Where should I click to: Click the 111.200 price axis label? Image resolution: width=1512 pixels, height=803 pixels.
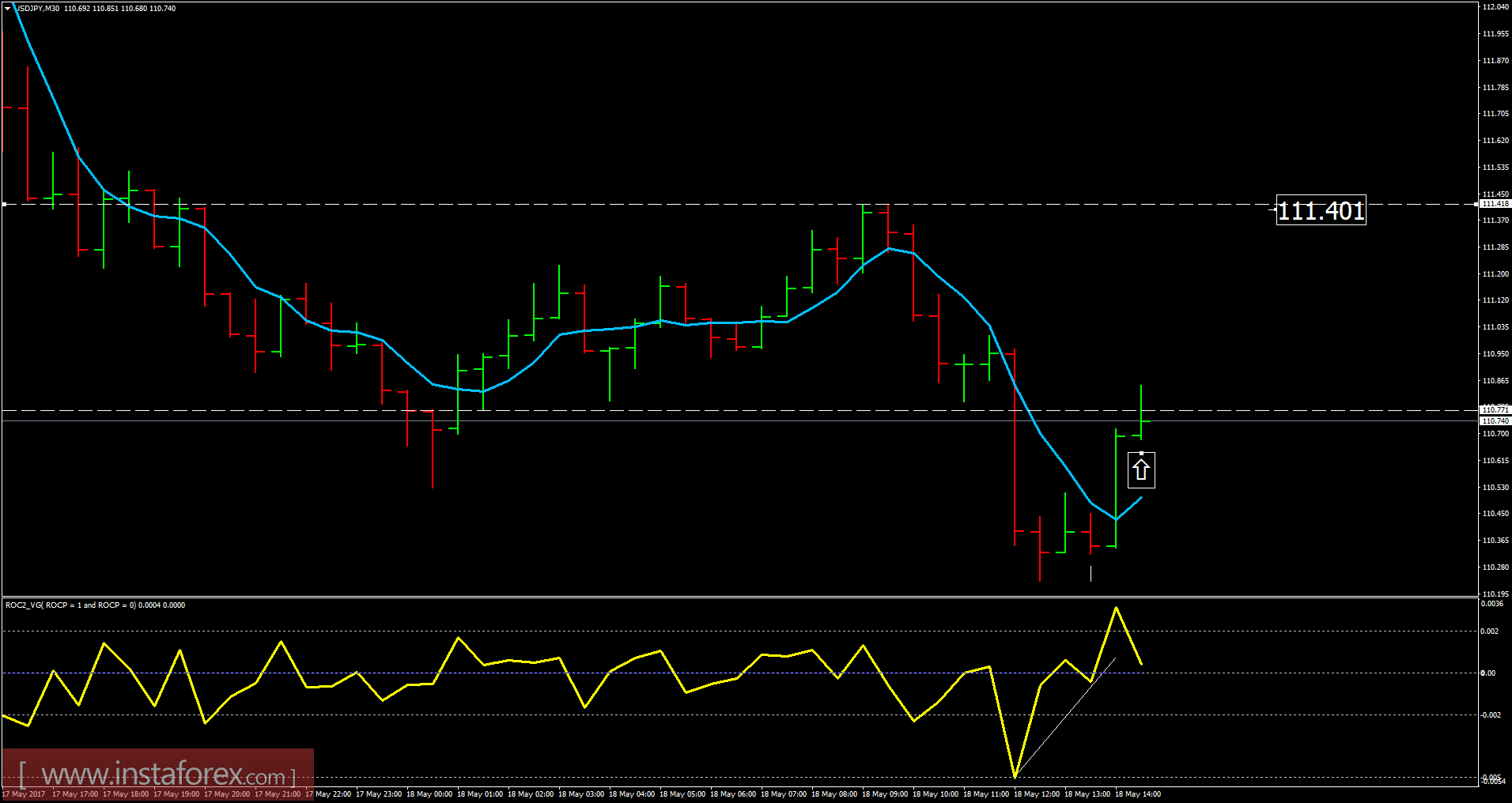click(1495, 274)
